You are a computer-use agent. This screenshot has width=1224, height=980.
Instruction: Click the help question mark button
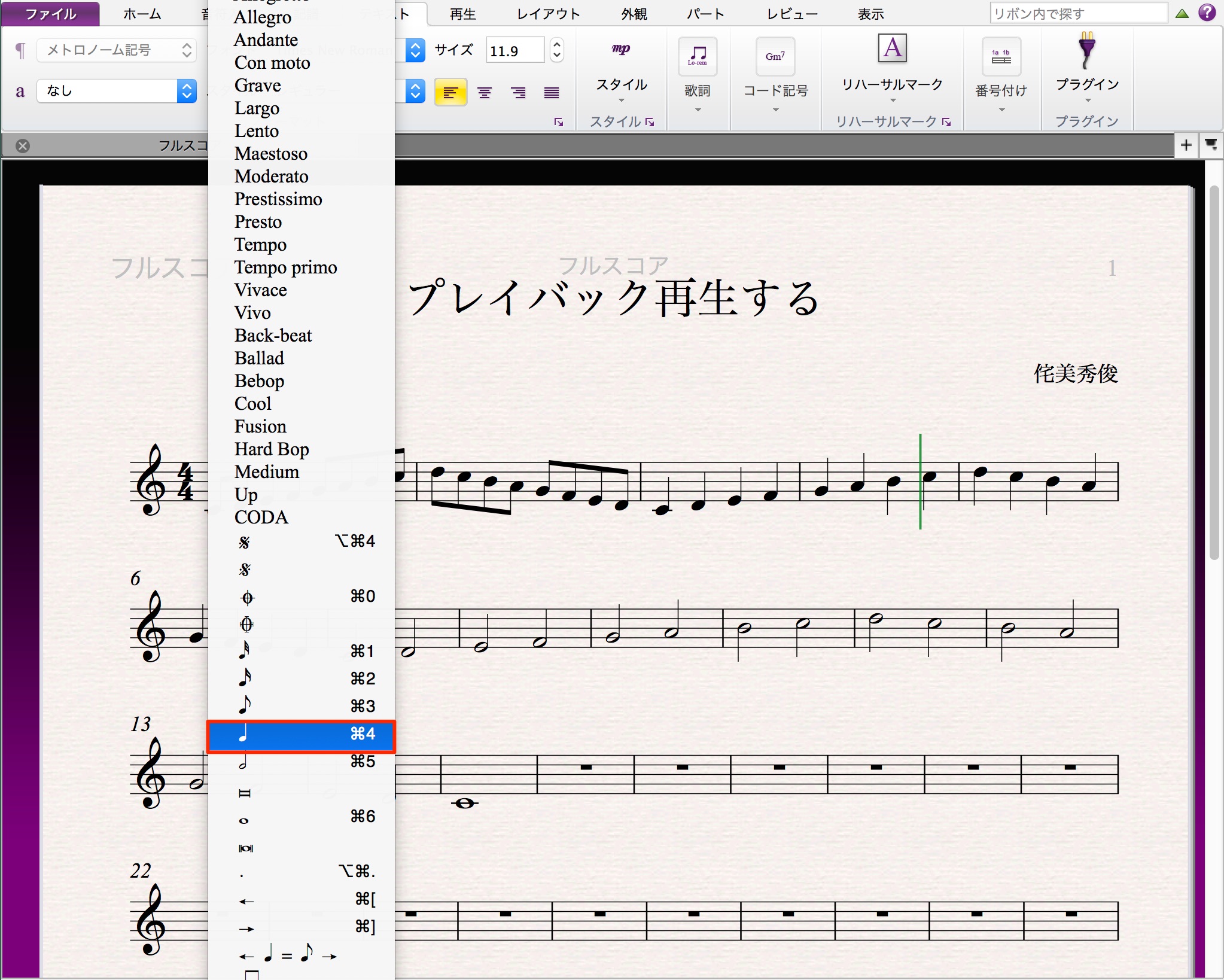(x=1207, y=13)
